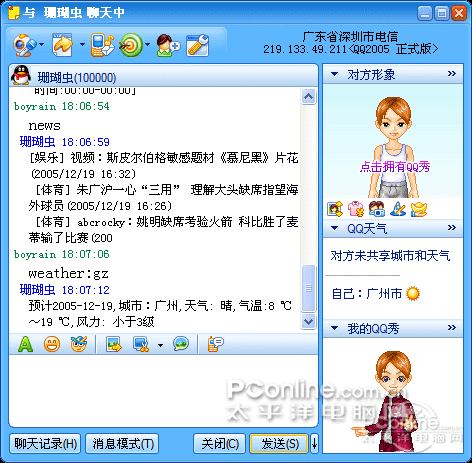
Task: Open the font settings green A icon
Action: (x=25, y=344)
